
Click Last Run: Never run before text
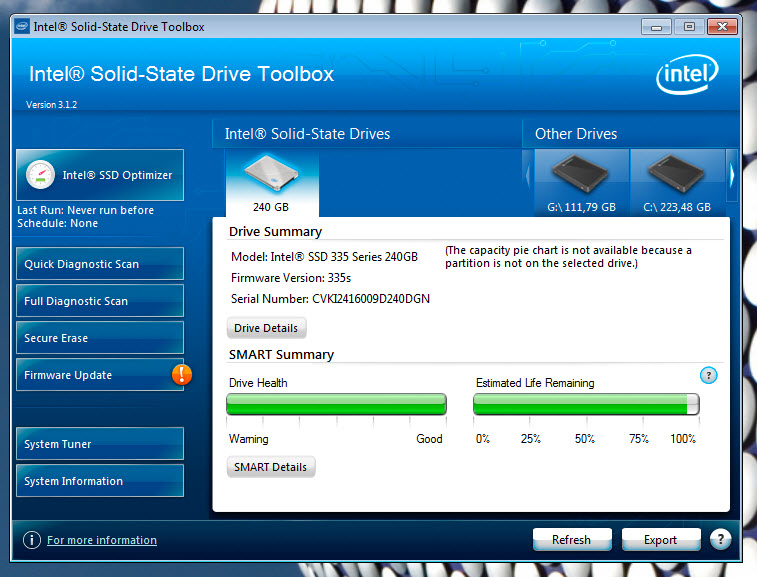point(85,210)
